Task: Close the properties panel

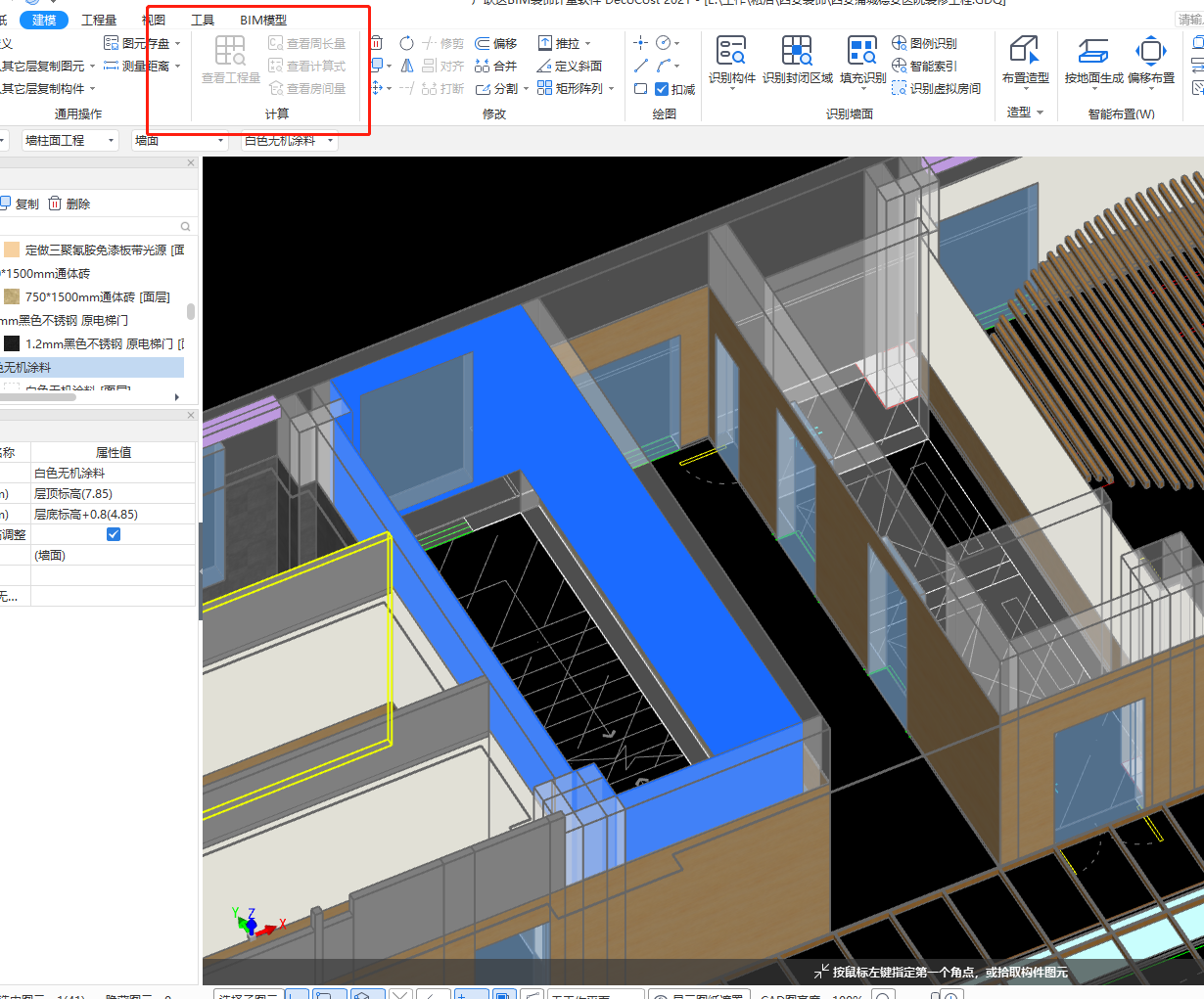Action: point(191,415)
